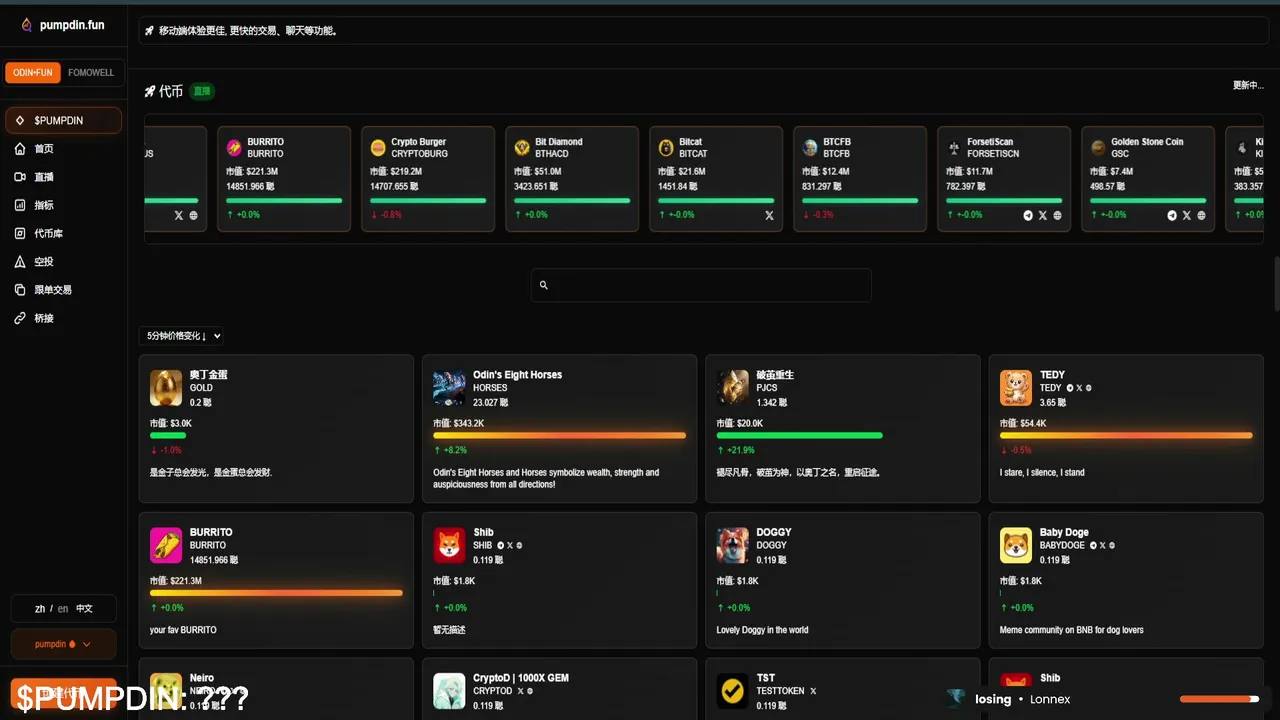1280x720 pixels.
Task: Open the 指标 metrics chart icon
Action: pyautogui.click(x=20, y=205)
